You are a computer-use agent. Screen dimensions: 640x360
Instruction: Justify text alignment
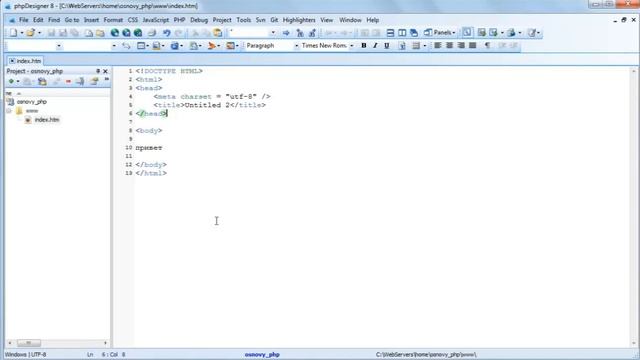pos(473,46)
